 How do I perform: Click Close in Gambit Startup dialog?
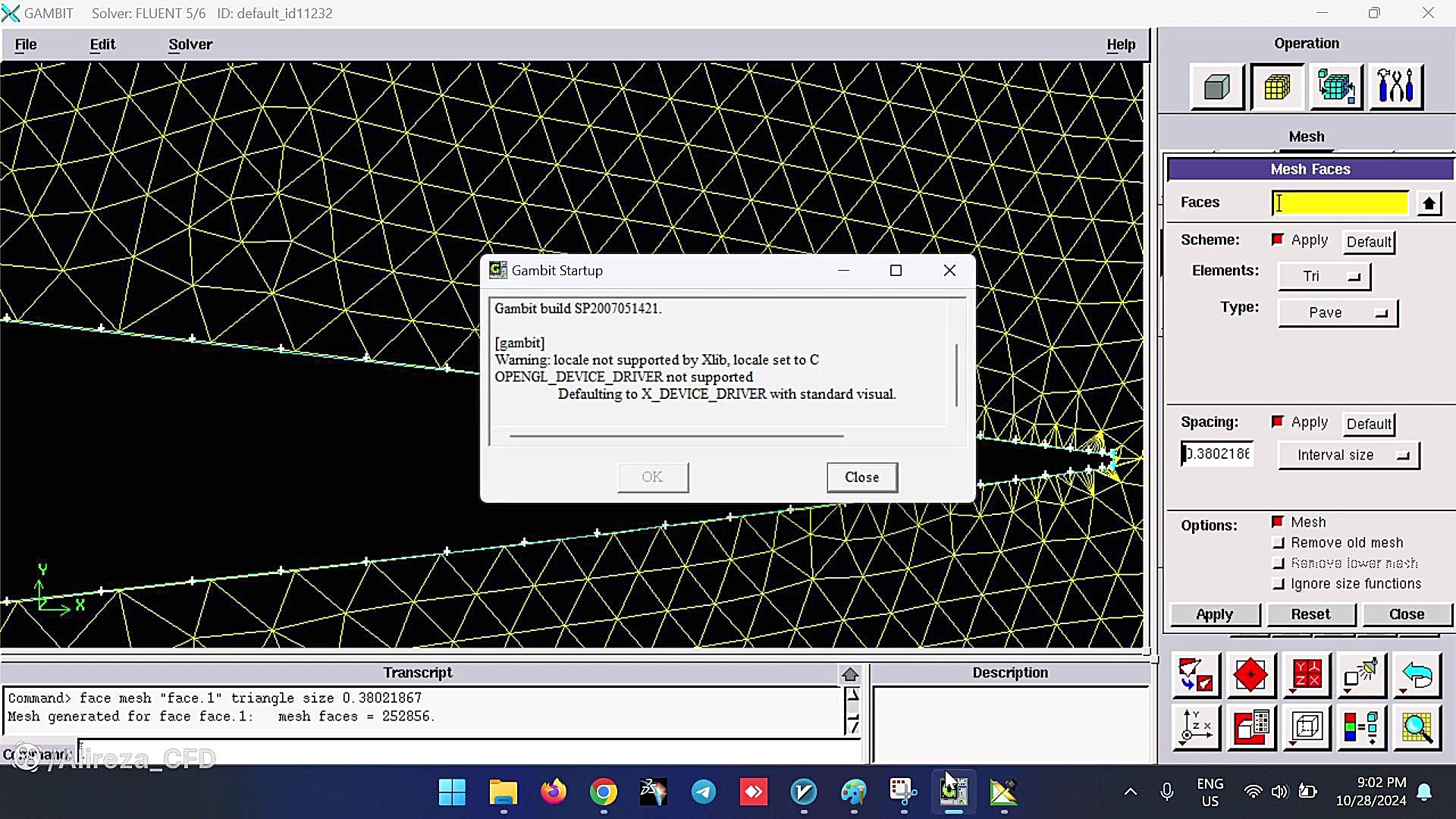coord(861,477)
